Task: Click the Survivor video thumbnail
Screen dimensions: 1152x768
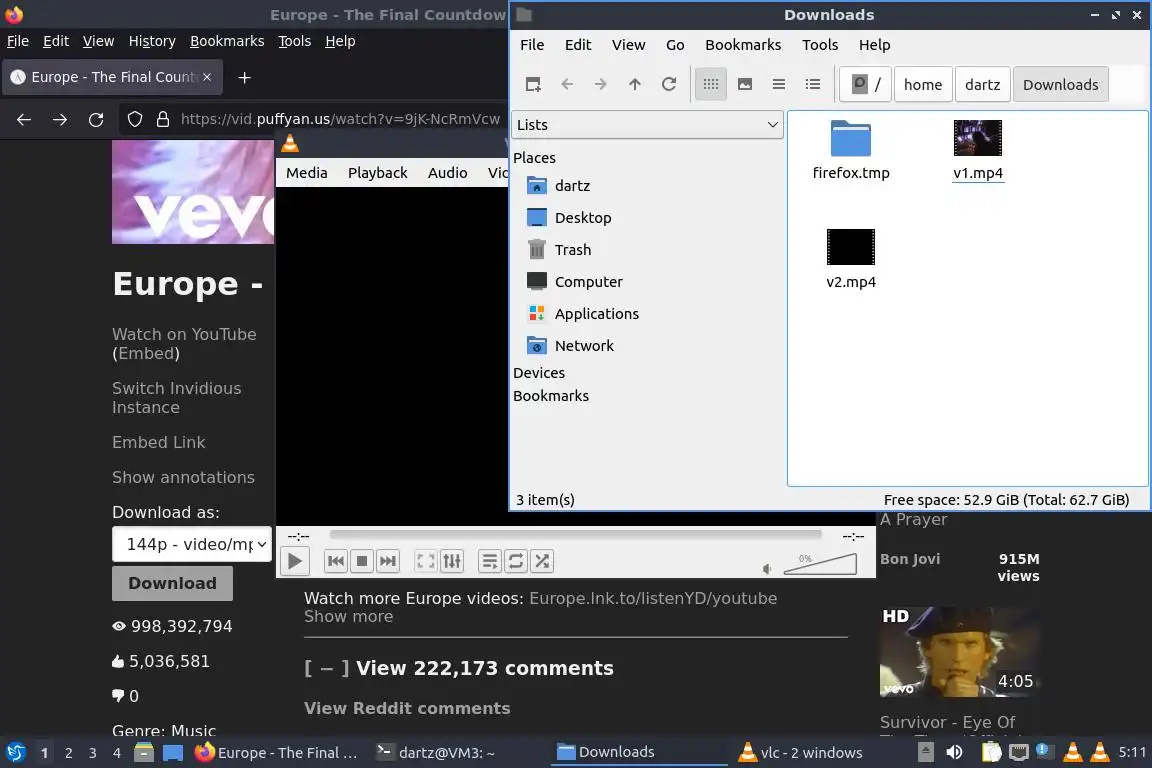Action: click(x=958, y=652)
